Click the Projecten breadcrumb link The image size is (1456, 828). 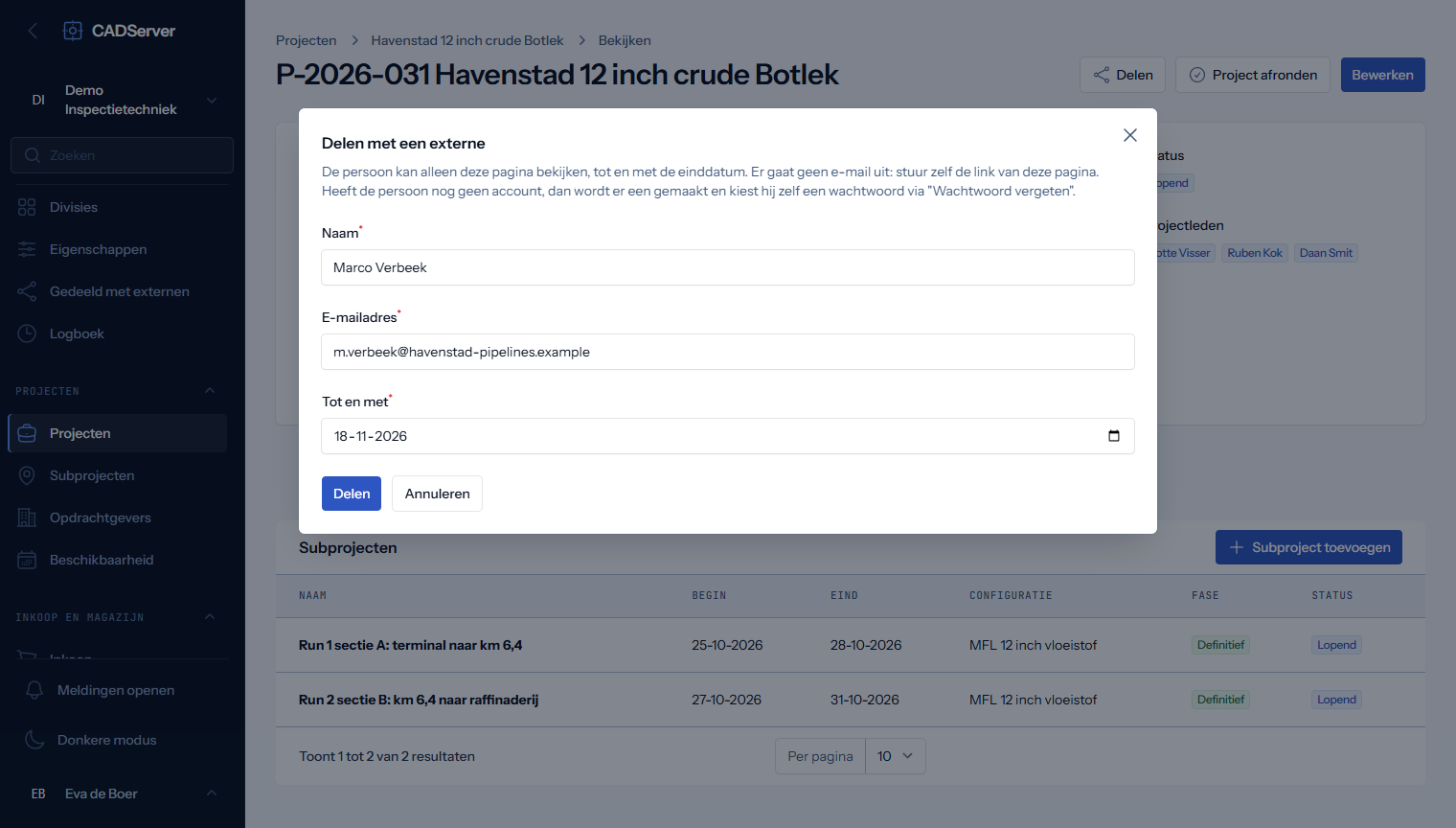coord(307,40)
